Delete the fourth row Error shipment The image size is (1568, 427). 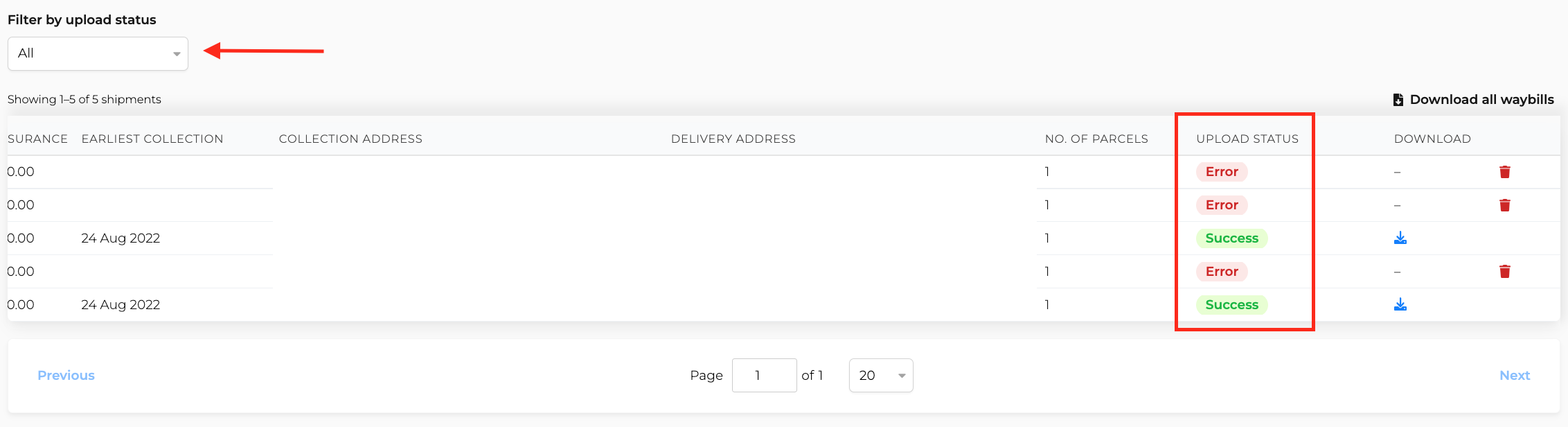(x=1504, y=272)
